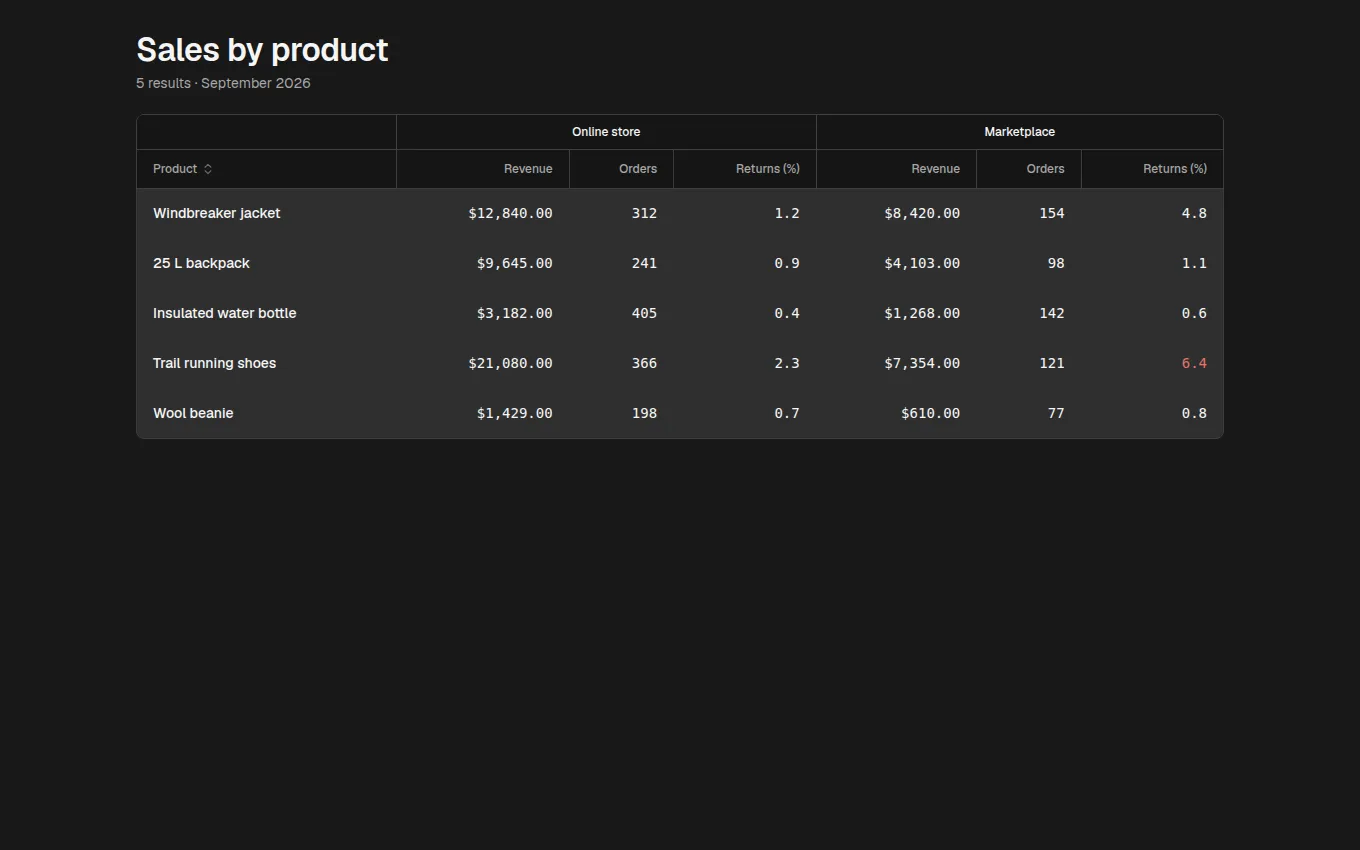The width and height of the screenshot is (1360, 850).
Task: Click the 0.4 returns value
Action: (x=787, y=313)
